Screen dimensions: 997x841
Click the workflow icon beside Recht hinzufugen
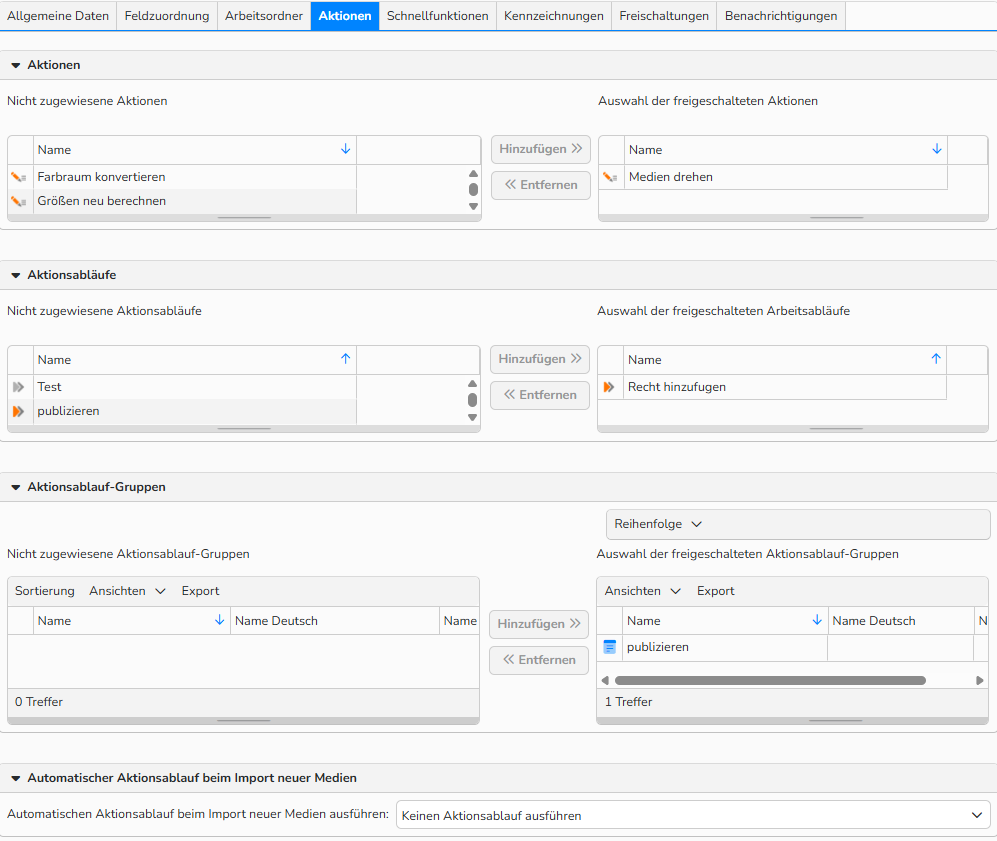(609, 387)
